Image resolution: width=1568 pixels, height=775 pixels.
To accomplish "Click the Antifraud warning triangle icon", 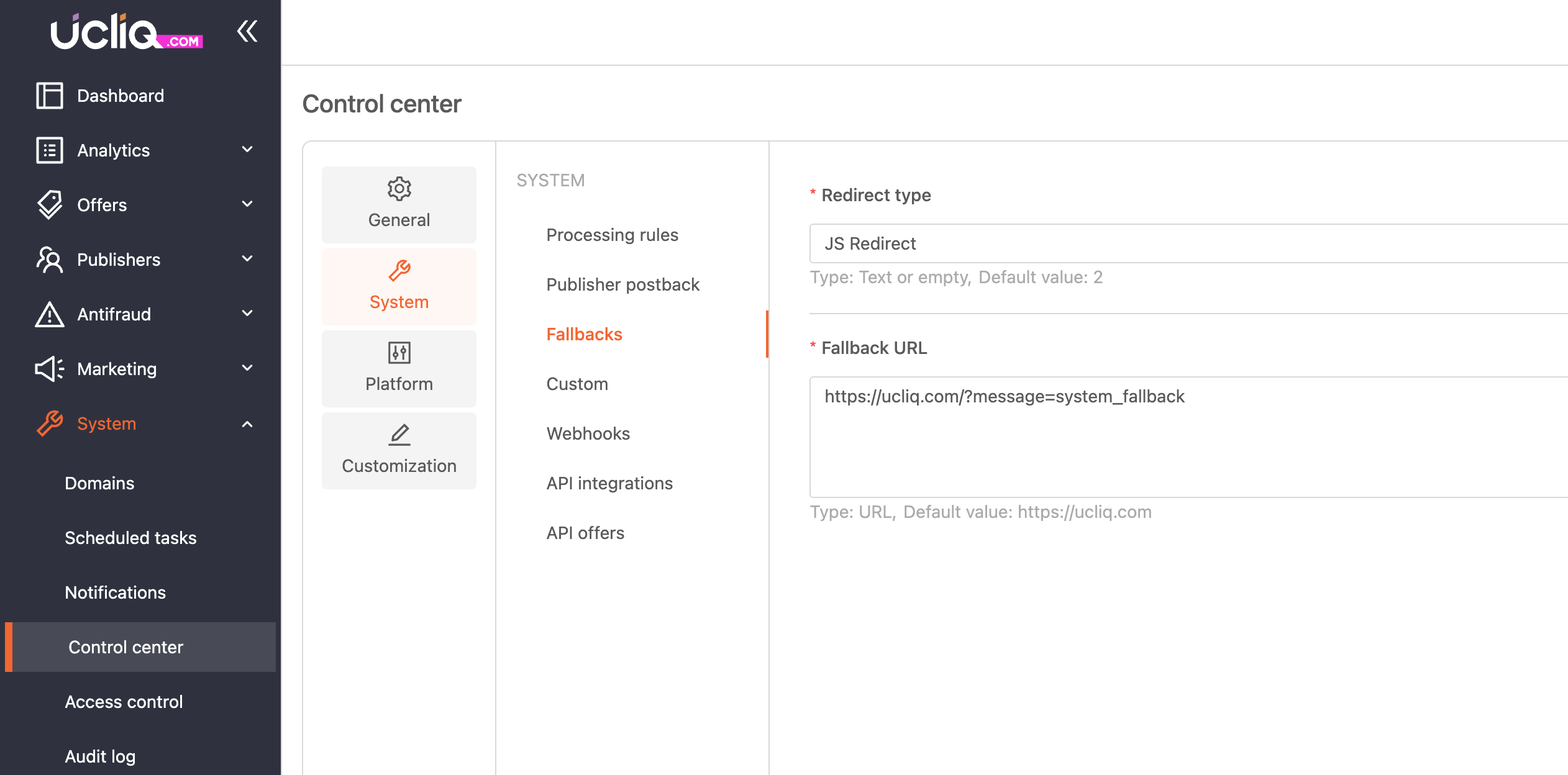I will (50, 314).
